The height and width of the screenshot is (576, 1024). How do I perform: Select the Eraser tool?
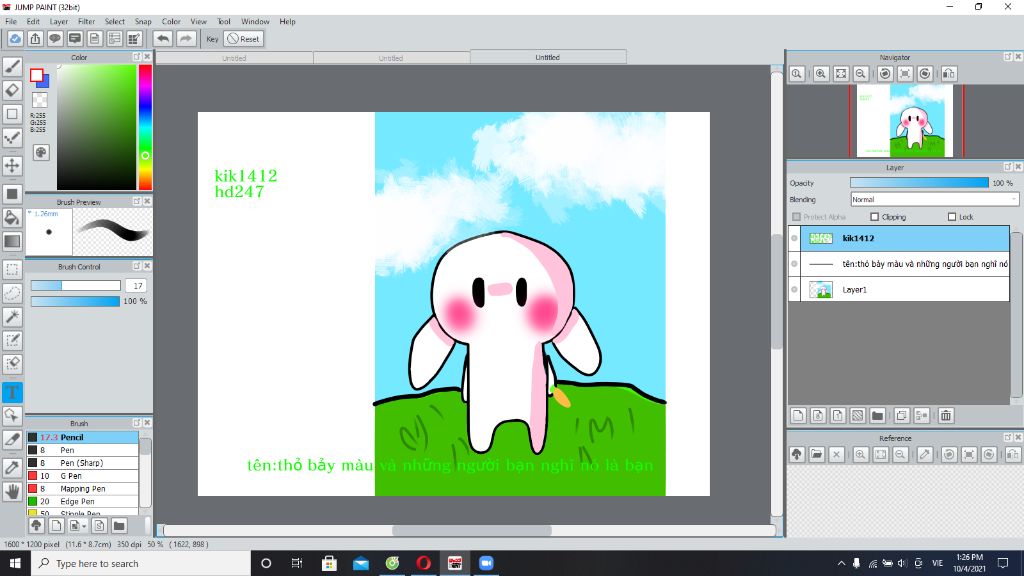[x=12, y=90]
